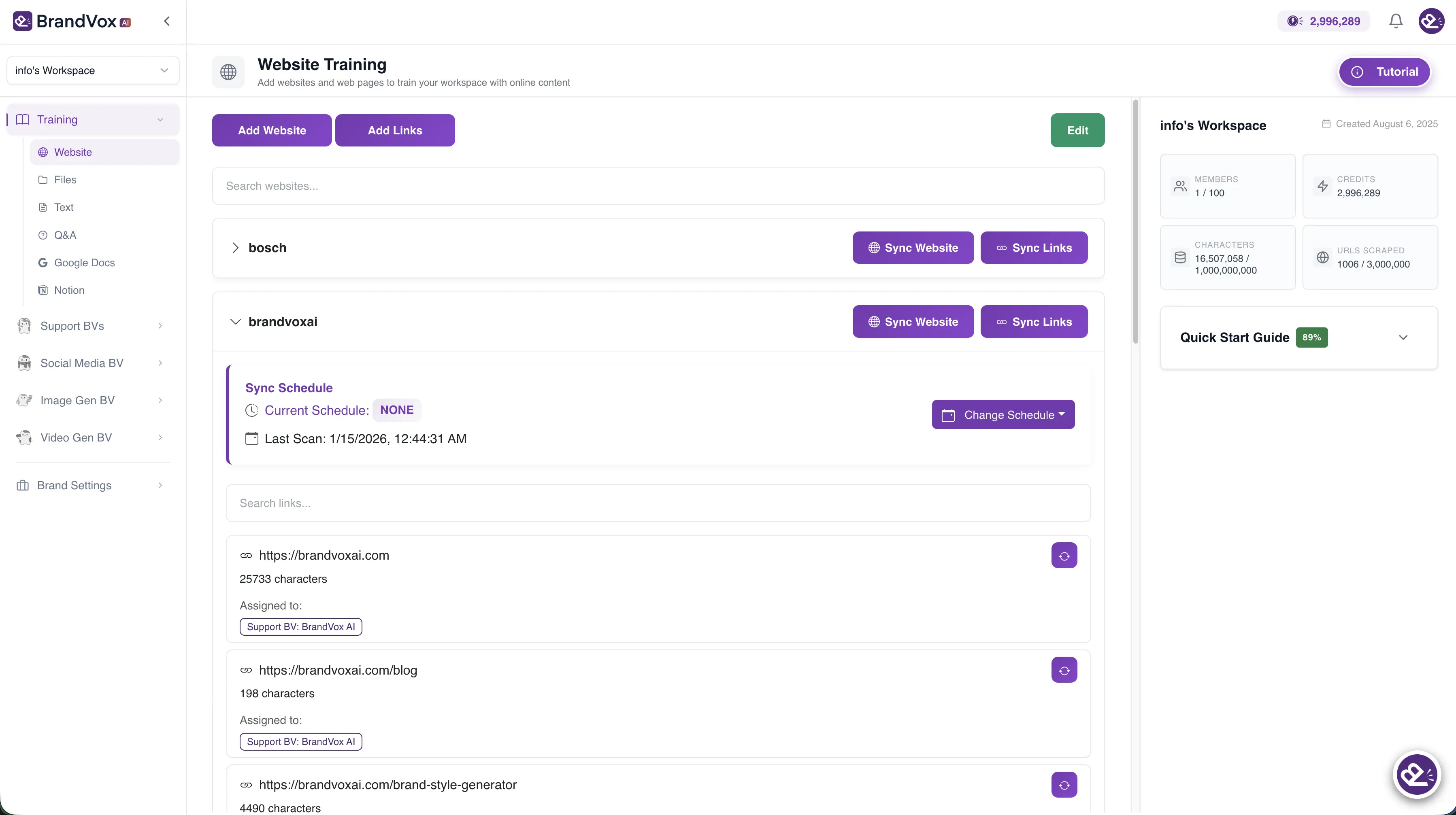Collapse the sidebar with the back arrow
Screen dimensions: 1456x815
click(167, 21)
